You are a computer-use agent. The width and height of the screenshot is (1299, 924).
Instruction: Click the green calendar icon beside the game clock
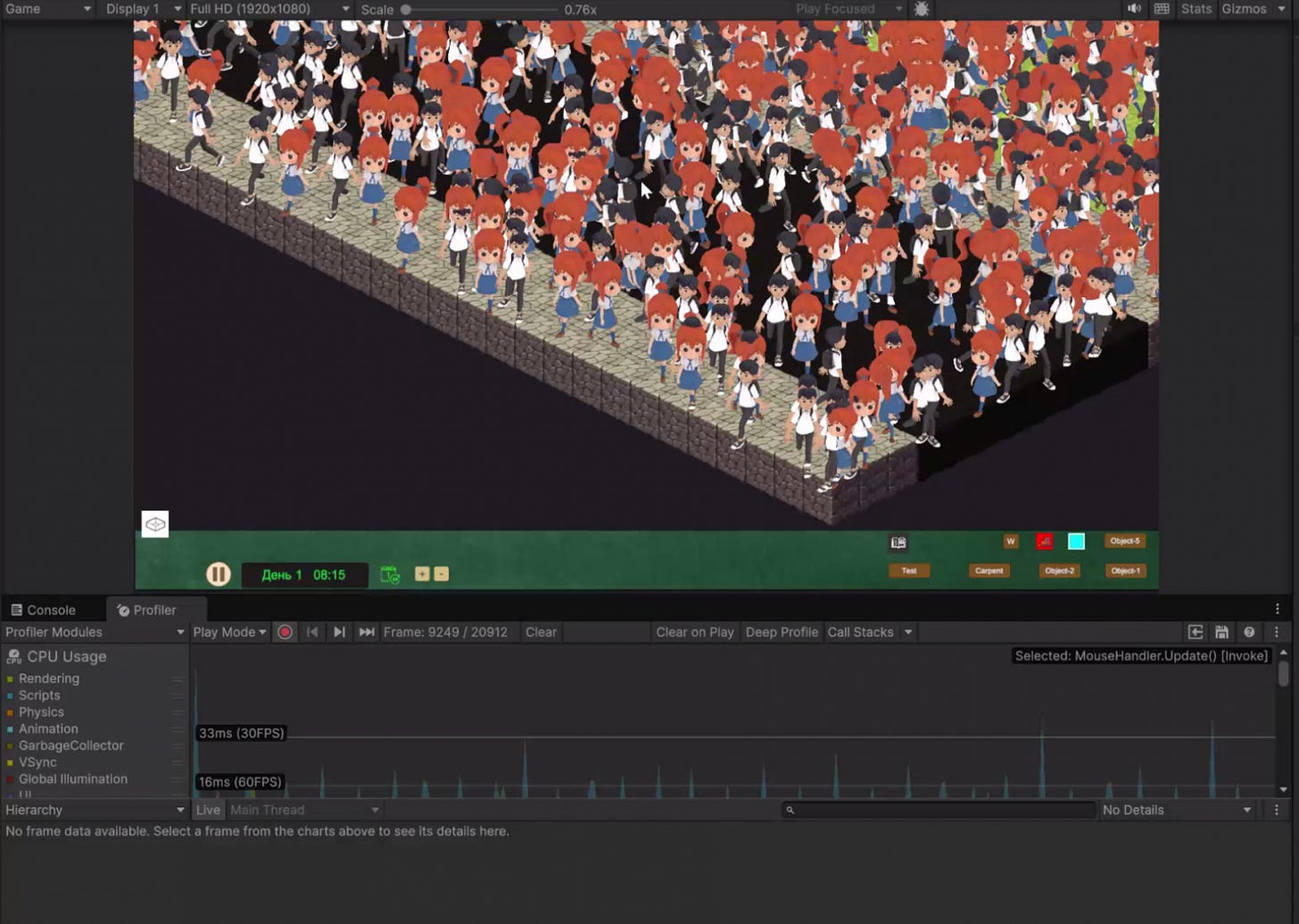[390, 574]
